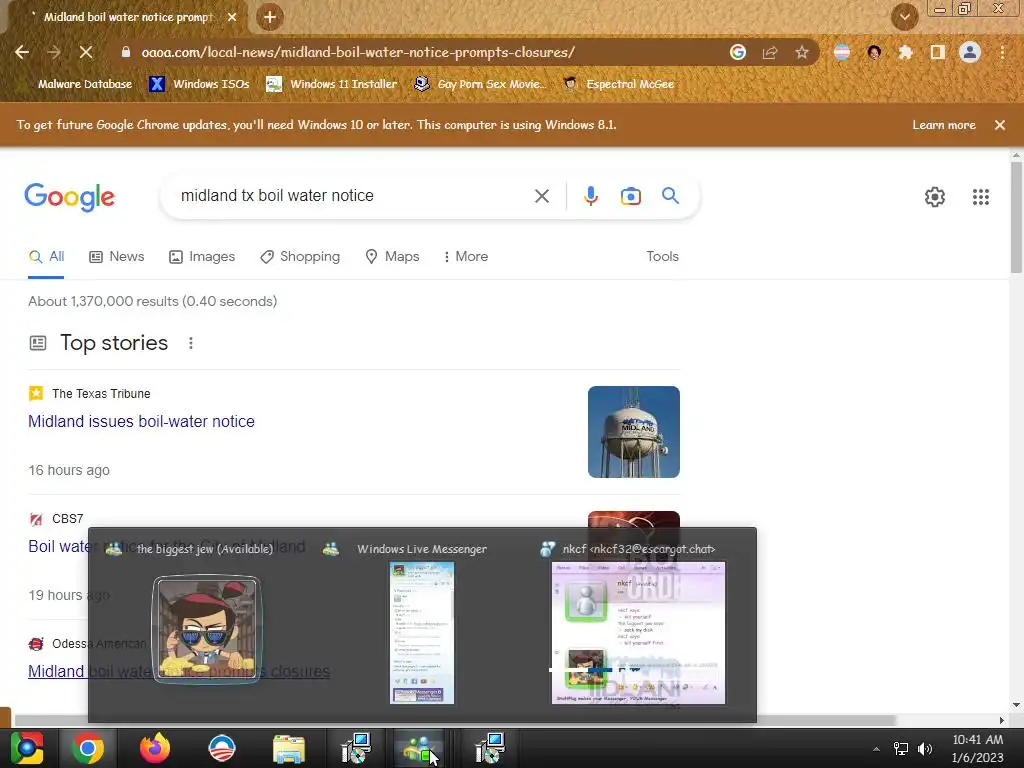This screenshot has height=768, width=1024.
Task: Open Top stories three-dot options
Action: (x=191, y=343)
